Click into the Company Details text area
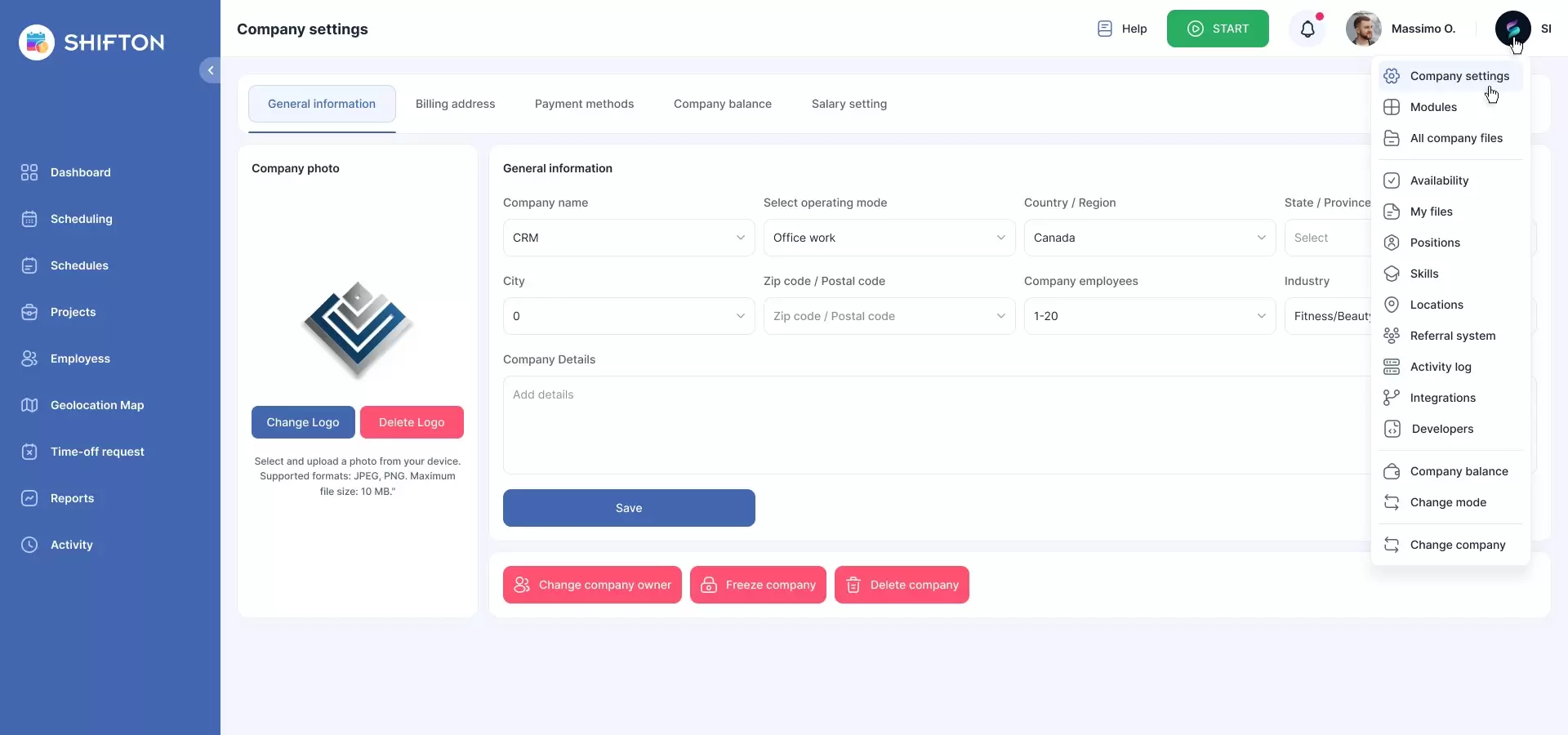 click(x=931, y=425)
